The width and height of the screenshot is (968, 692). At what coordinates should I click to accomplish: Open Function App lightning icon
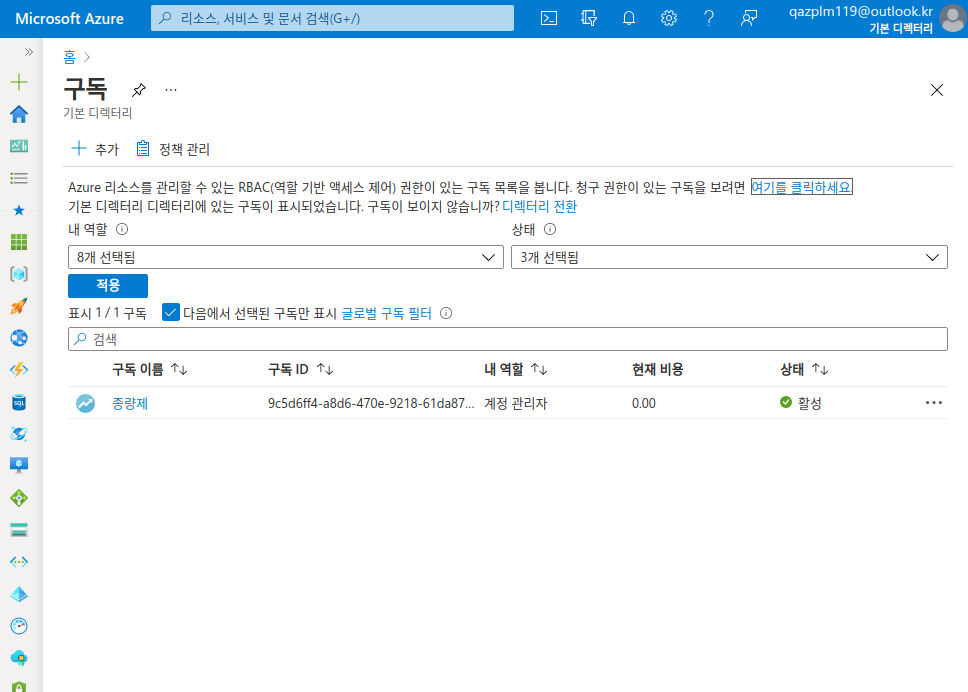[x=19, y=370]
